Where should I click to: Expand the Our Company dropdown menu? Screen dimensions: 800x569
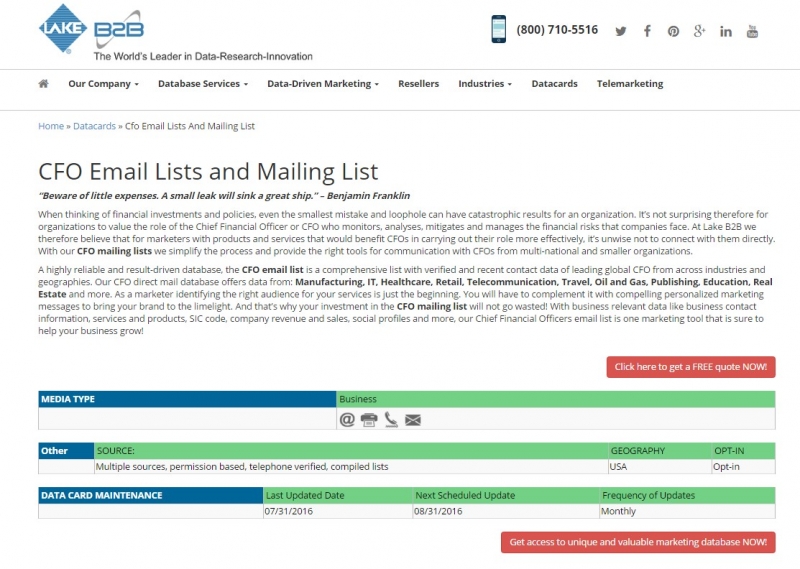pos(104,84)
